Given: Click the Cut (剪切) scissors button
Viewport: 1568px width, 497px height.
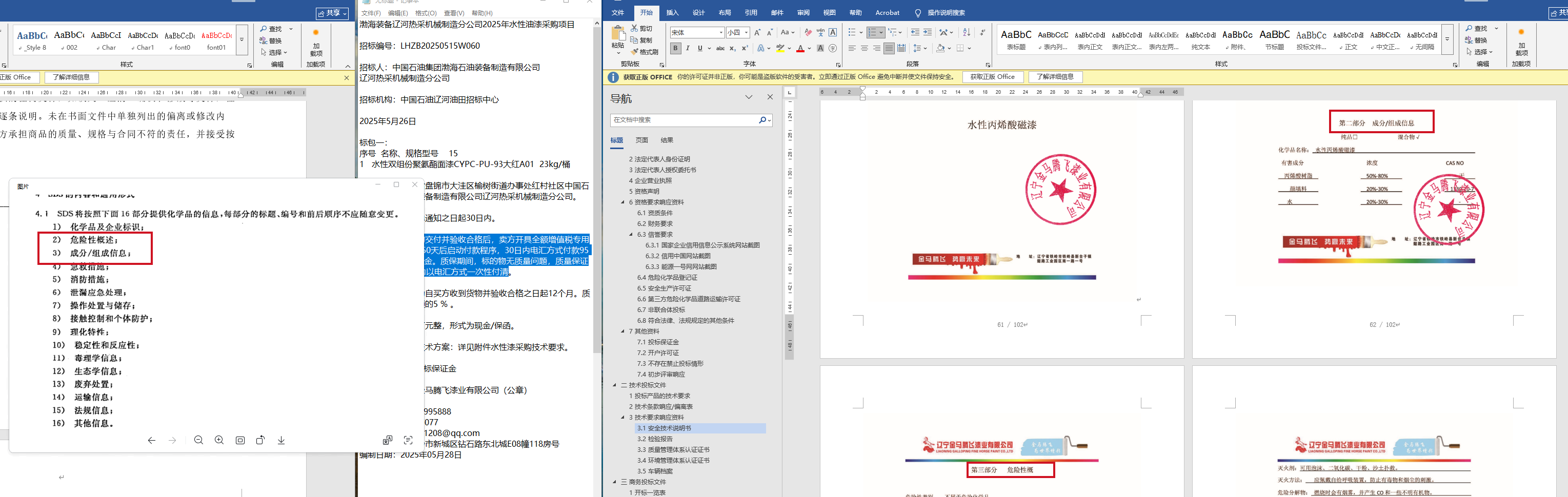Looking at the screenshot, I should [641, 29].
